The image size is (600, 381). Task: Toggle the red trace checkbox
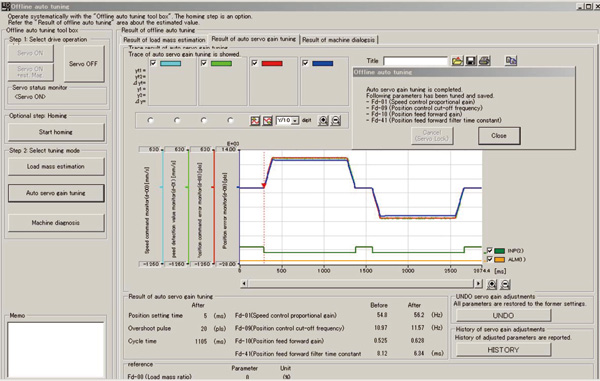click(x=254, y=63)
